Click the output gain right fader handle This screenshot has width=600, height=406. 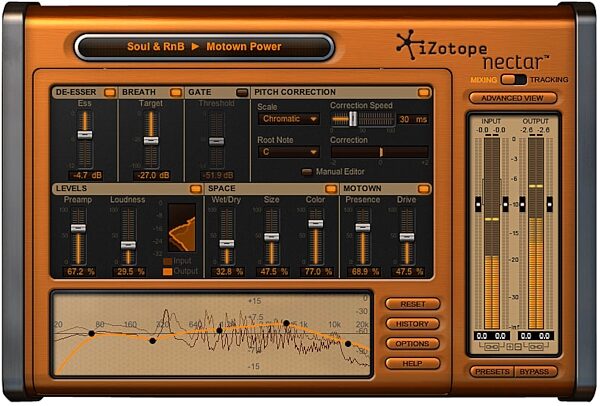click(x=549, y=204)
